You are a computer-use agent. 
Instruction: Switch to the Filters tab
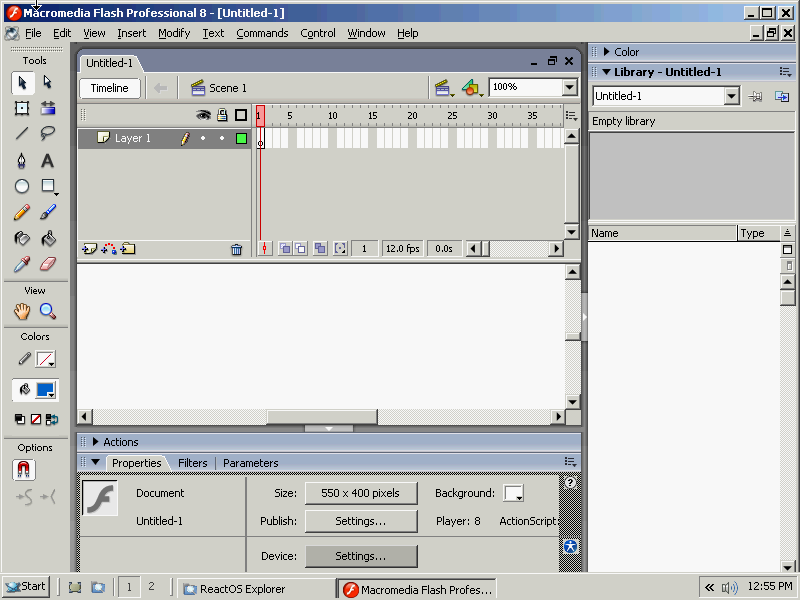(192, 463)
